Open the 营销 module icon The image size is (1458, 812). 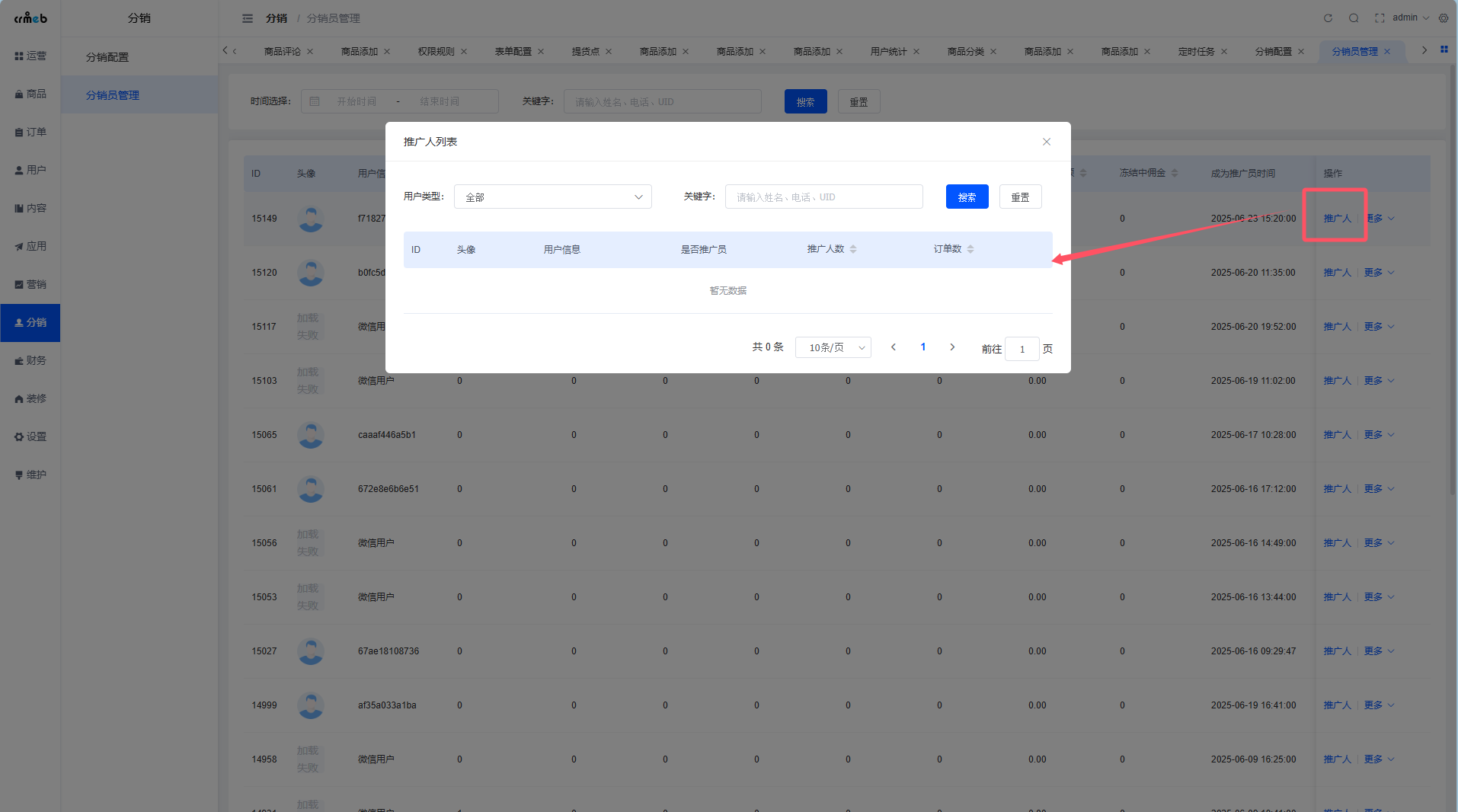pos(30,284)
